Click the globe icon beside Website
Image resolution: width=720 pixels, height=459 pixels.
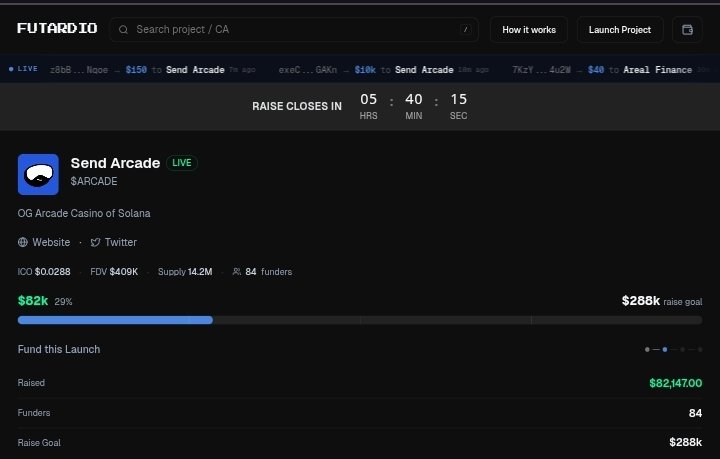(x=22, y=242)
